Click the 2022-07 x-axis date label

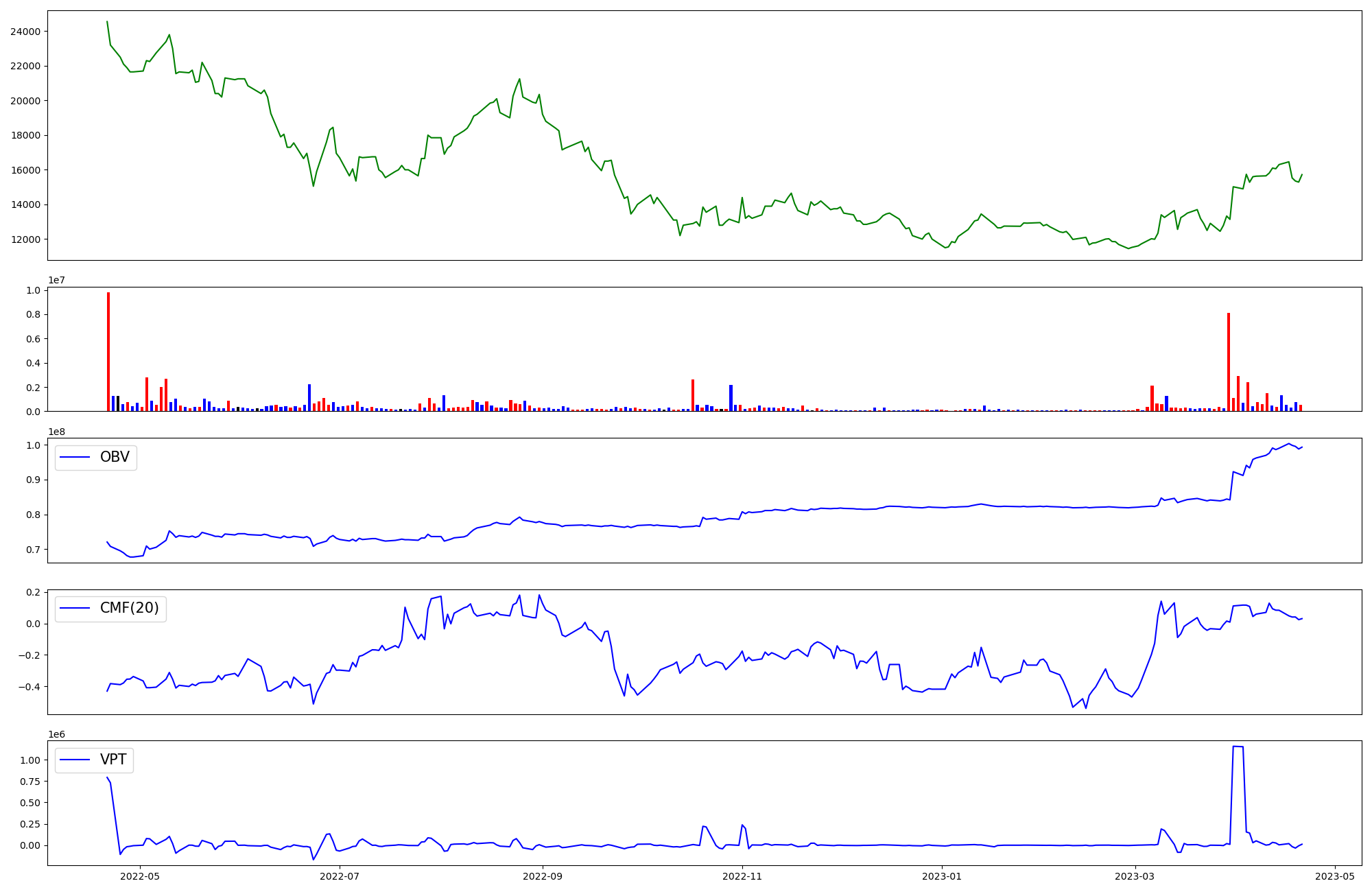point(340,876)
